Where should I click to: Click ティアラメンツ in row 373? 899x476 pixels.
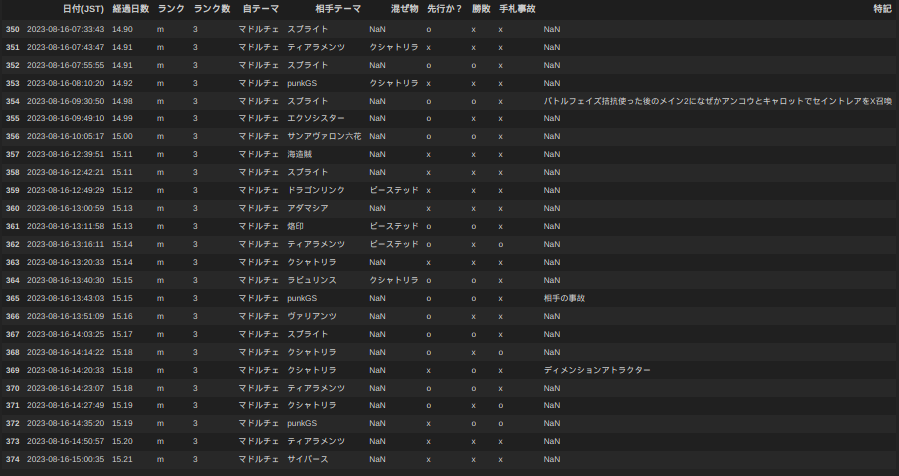[316, 442]
